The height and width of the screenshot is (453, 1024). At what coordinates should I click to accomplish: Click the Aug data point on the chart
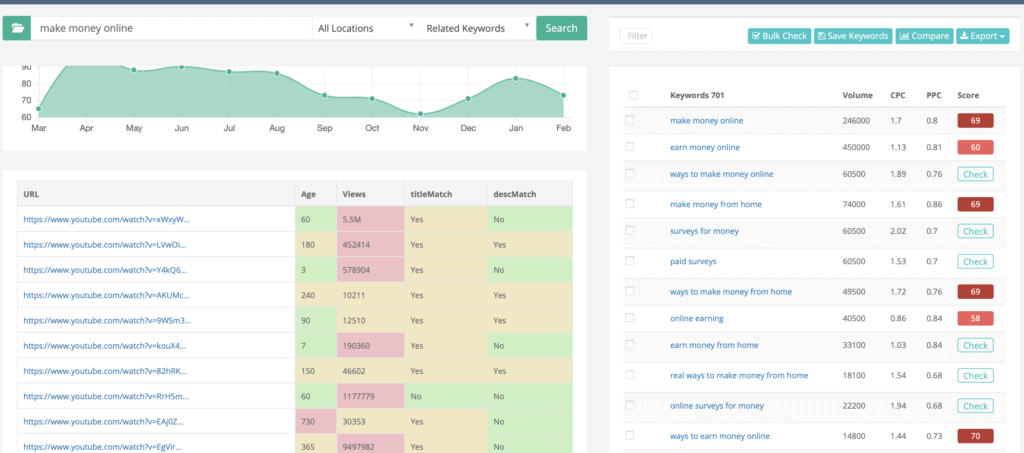(x=277, y=74)
